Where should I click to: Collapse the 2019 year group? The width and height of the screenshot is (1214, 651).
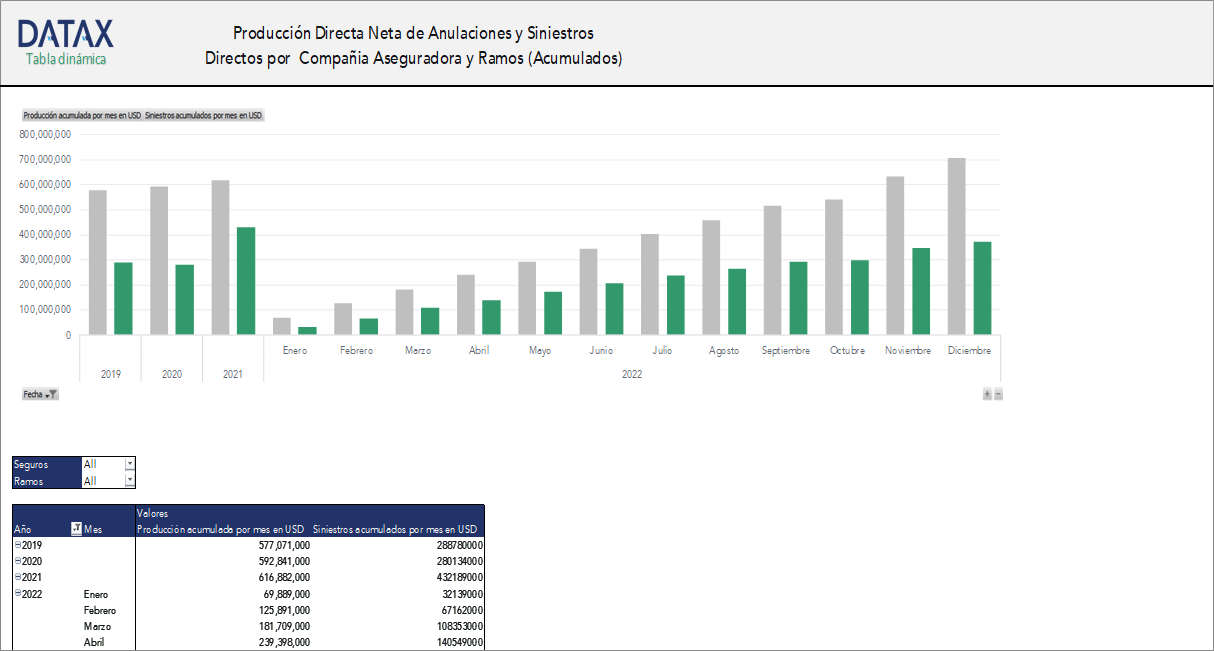pos(19,545)
